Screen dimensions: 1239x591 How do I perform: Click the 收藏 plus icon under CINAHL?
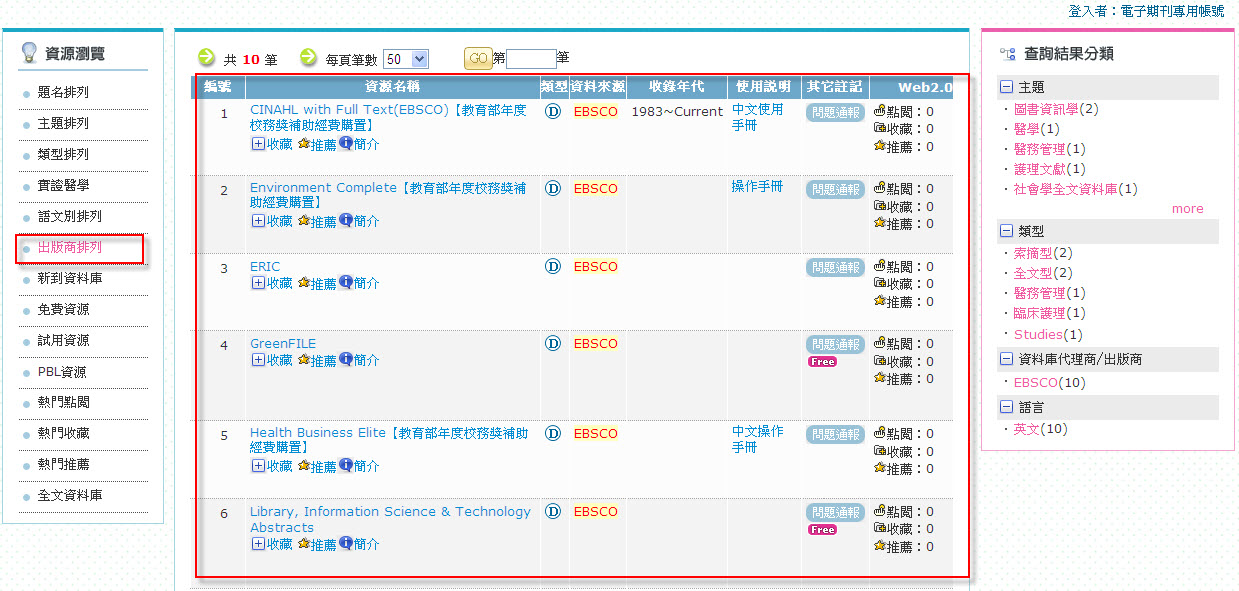click(x=257, y=144)
